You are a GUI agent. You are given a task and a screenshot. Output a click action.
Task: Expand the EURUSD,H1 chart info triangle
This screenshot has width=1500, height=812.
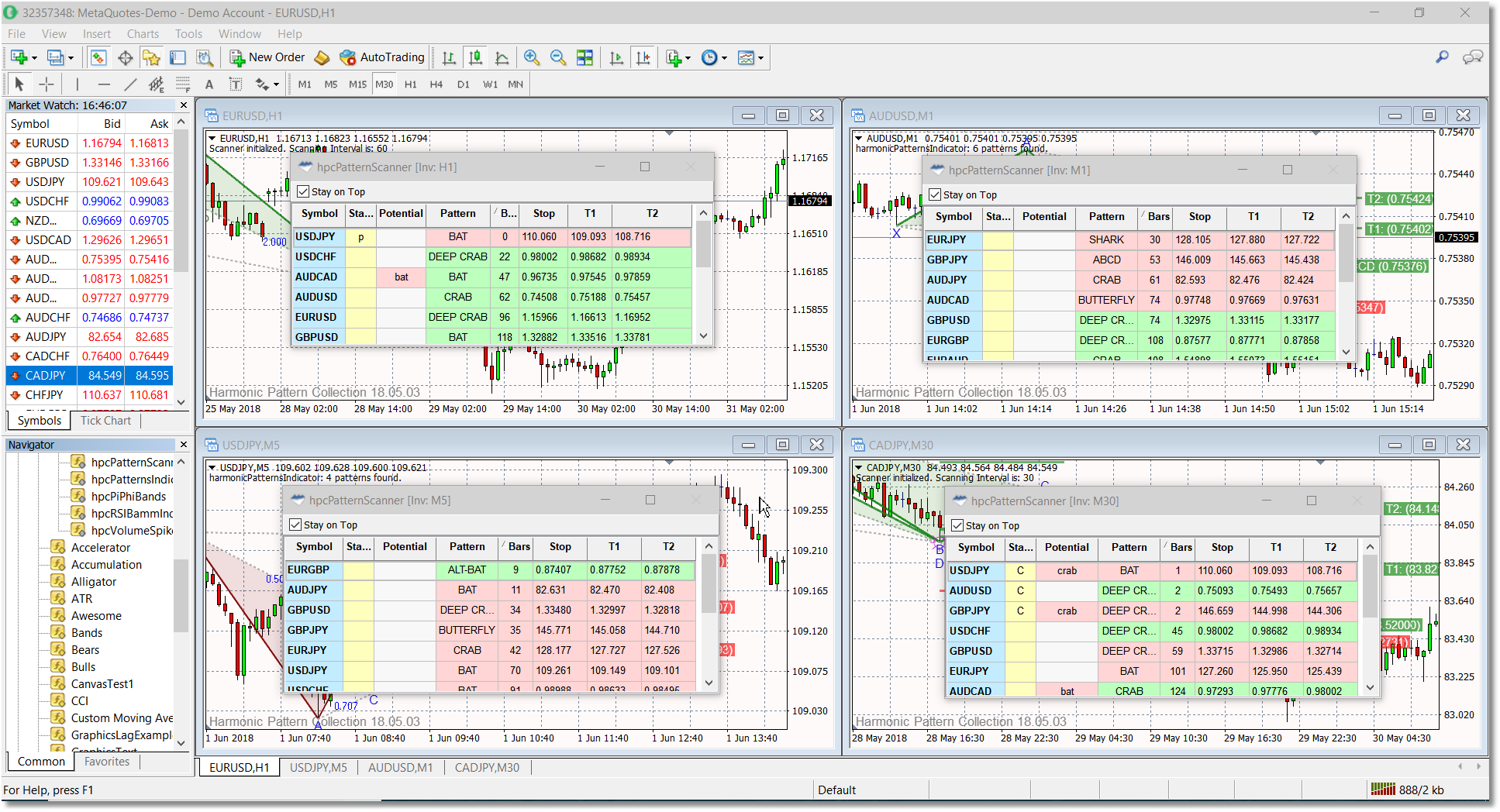click(212, 139)
